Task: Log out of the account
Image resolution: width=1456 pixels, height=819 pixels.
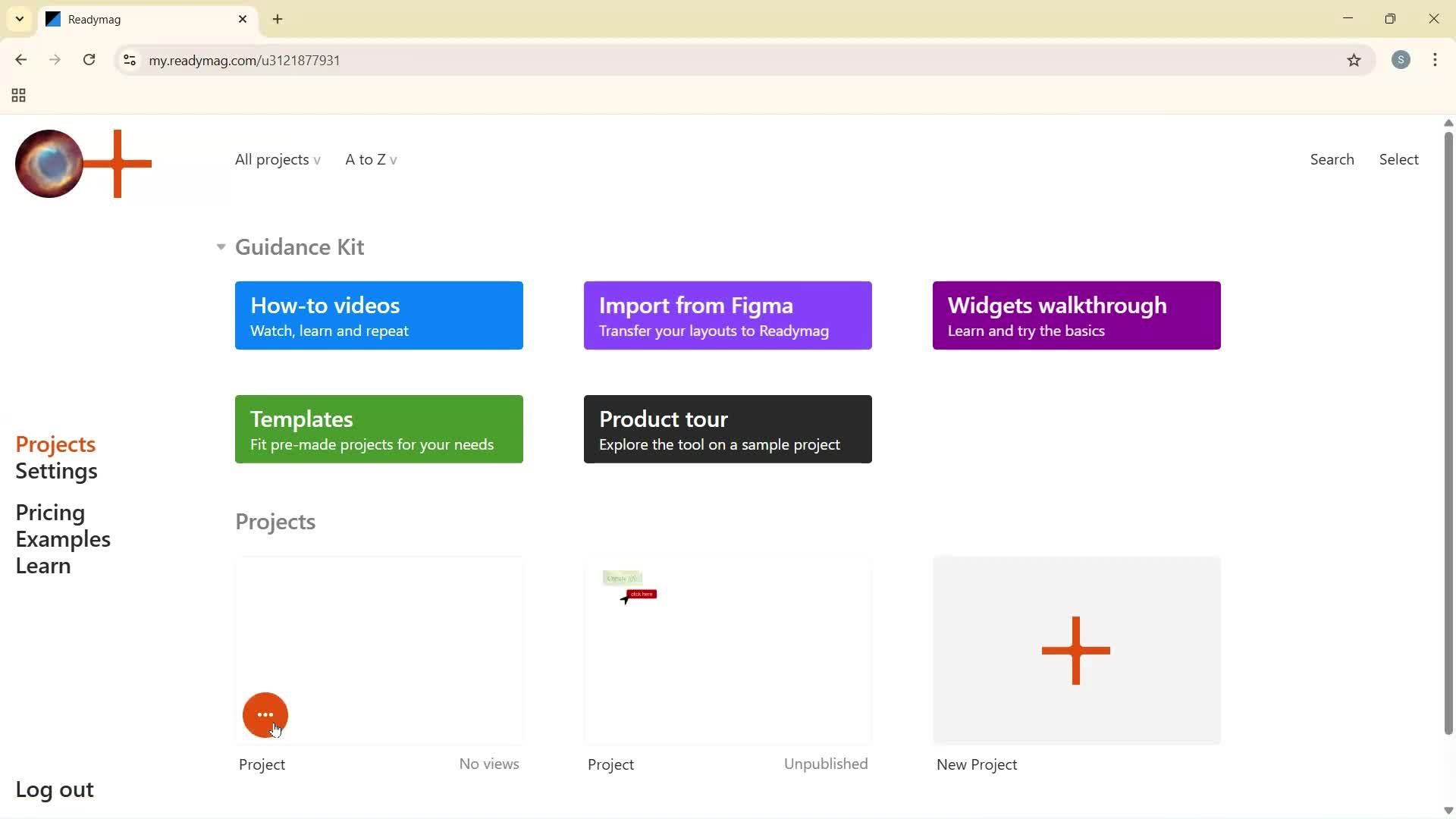Action: point(54,789)
